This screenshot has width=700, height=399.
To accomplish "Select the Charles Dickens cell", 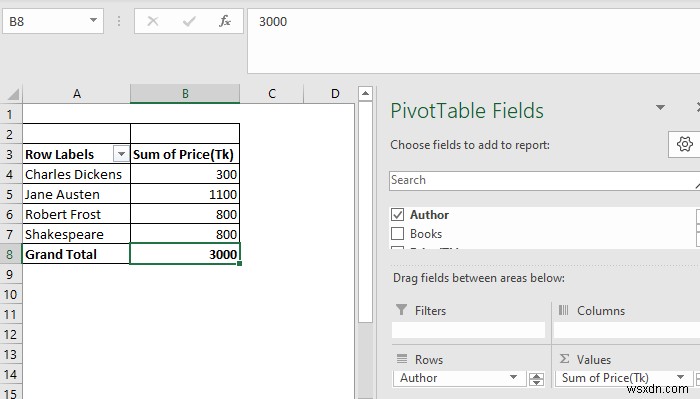I will (76, 174).
